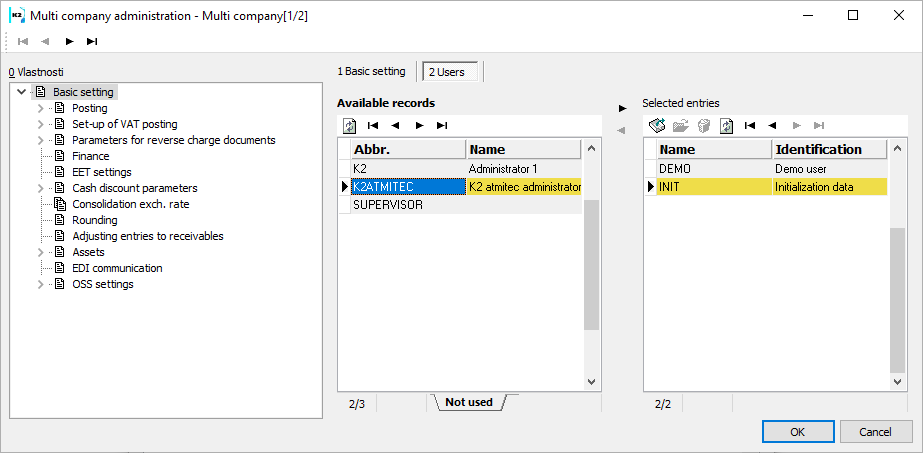
Task: Go to last record in Available records
Action: [442, 126]
